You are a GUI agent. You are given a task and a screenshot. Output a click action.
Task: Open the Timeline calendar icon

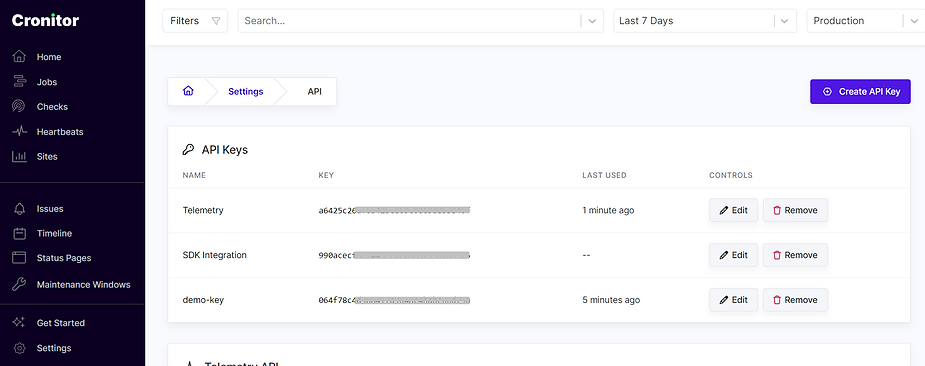click(19, 234)
